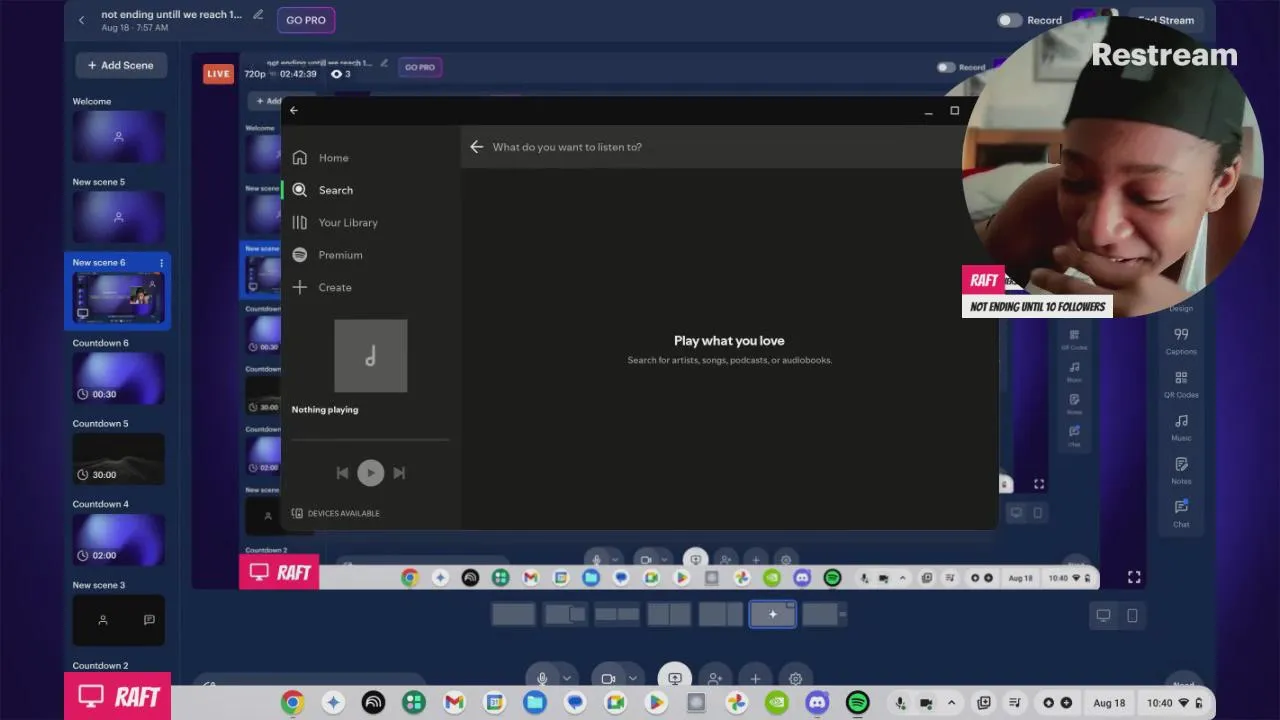The image size is (1280, 720).
Task: Select Search in Spotify sidebar
Action: [323, 190]
